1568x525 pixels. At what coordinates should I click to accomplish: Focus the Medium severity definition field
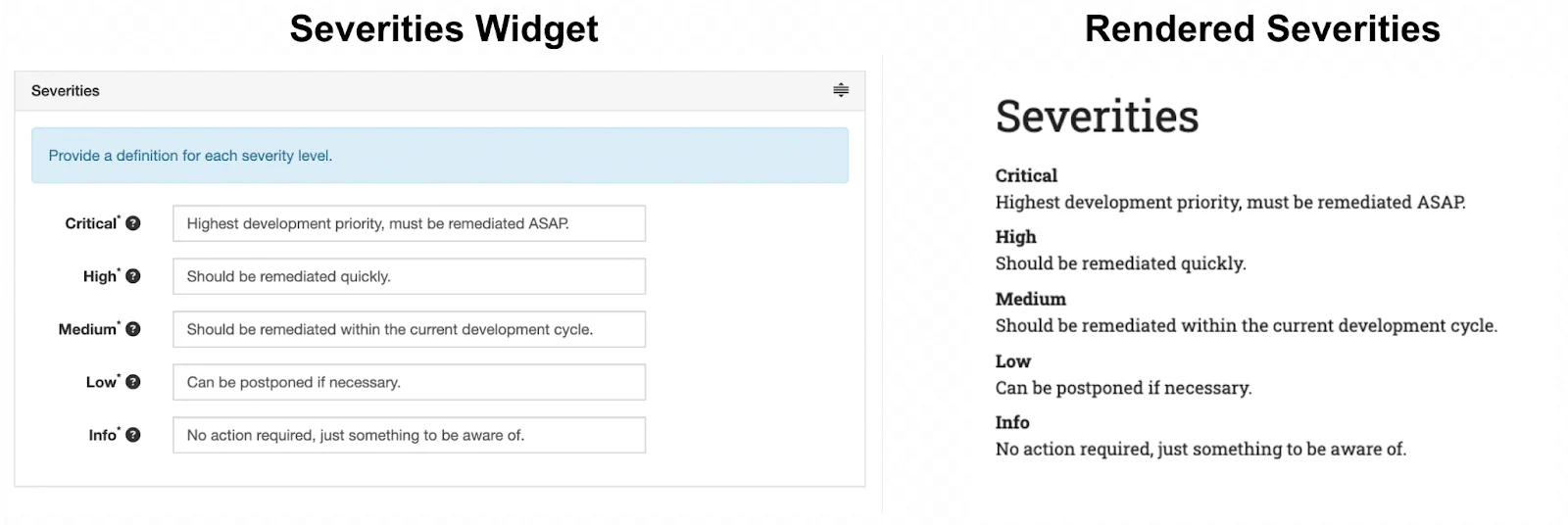(409, 329)
